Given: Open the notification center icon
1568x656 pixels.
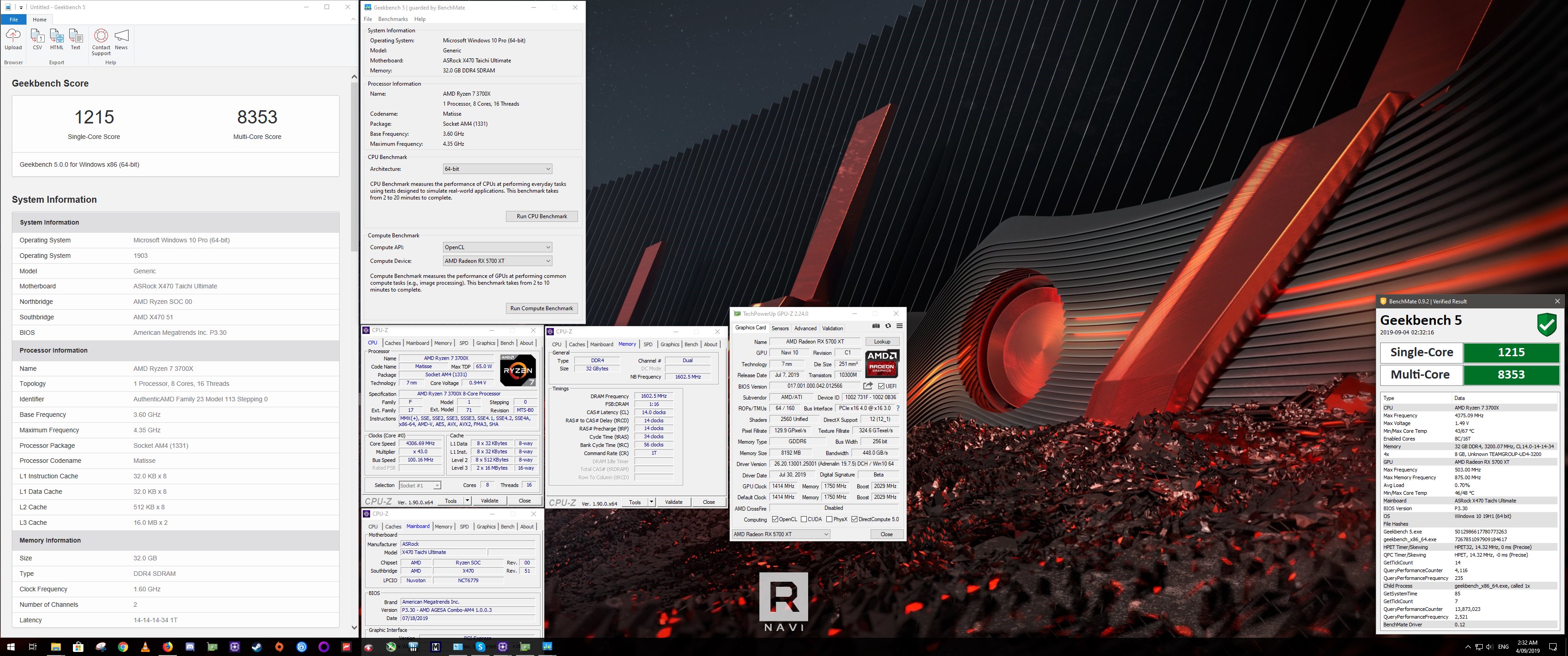Looking at the screenshot, I should pos(1553,647).
